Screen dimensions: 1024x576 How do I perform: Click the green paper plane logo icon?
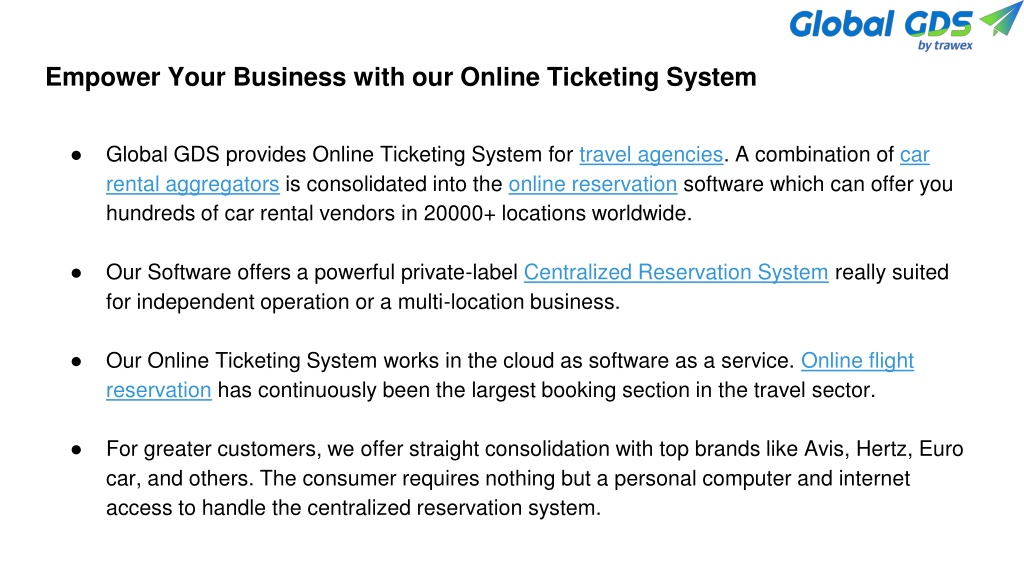(x=1000, y=18)
